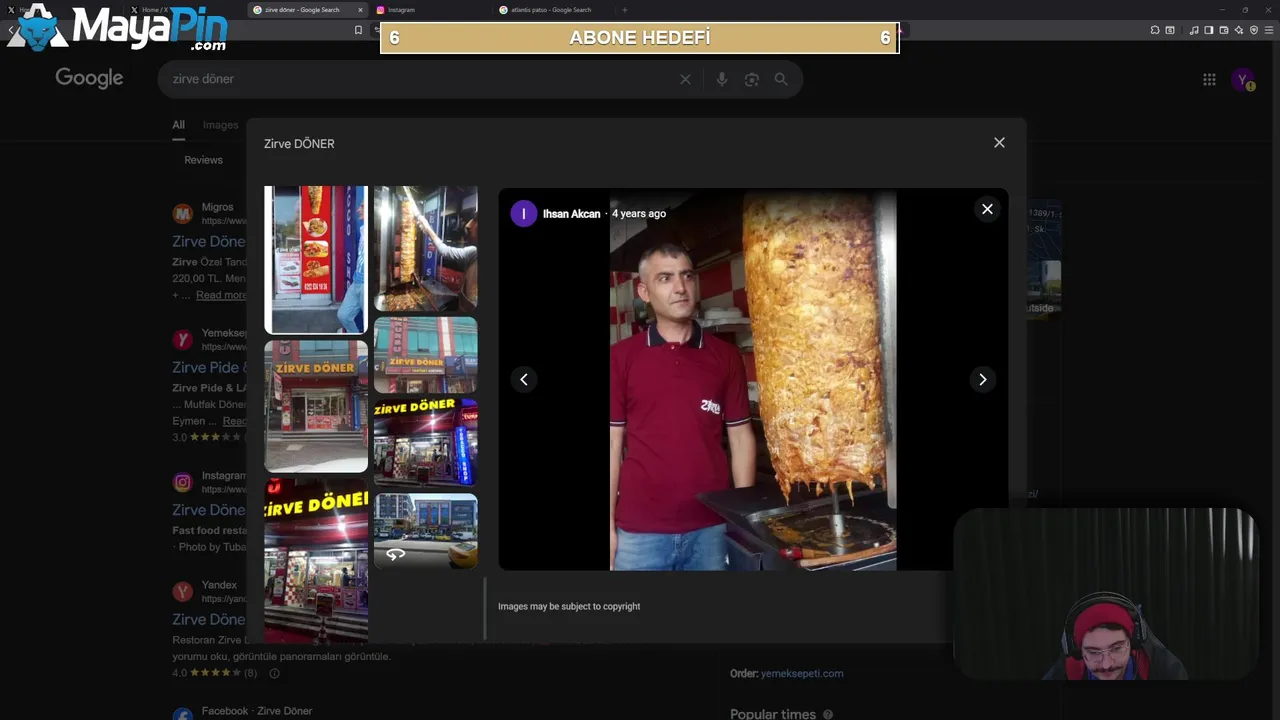This screenshot has height=720, width=1280.
Task: Click info icon beside Yandex 4.0 rating
Action: 274,674
